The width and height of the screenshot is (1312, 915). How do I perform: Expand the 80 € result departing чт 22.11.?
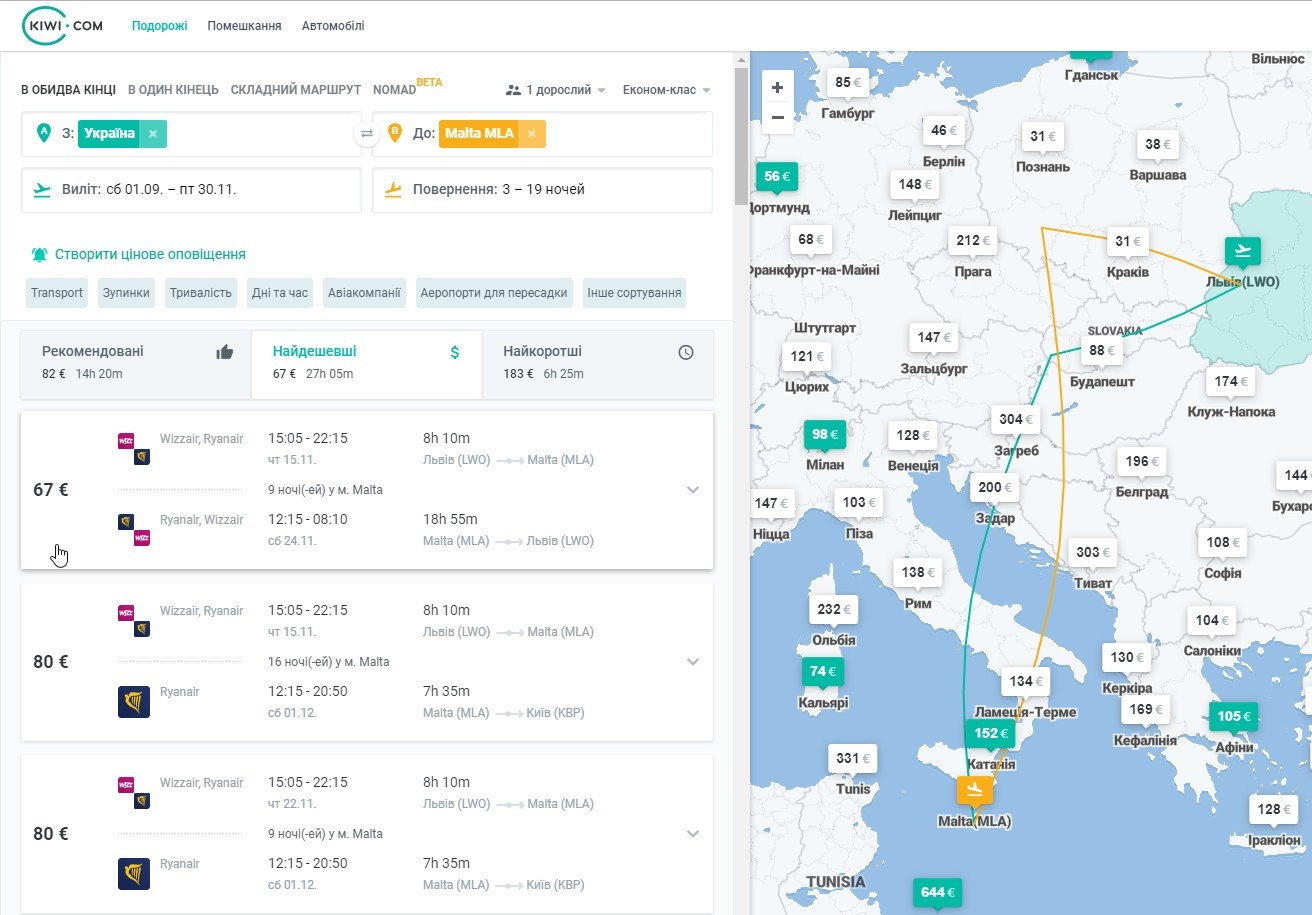click(x=693, y=834)
